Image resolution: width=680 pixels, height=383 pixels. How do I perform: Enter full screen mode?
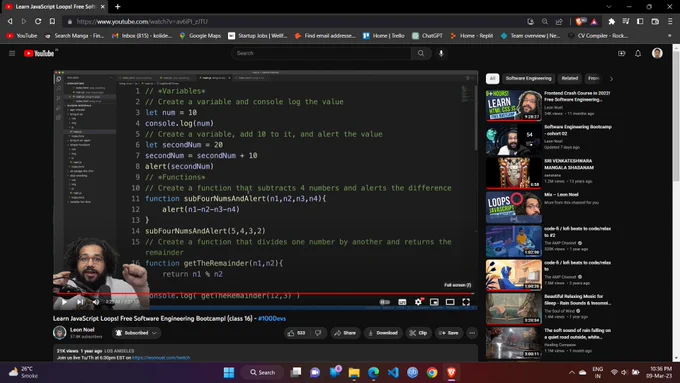tap(466, 302)
